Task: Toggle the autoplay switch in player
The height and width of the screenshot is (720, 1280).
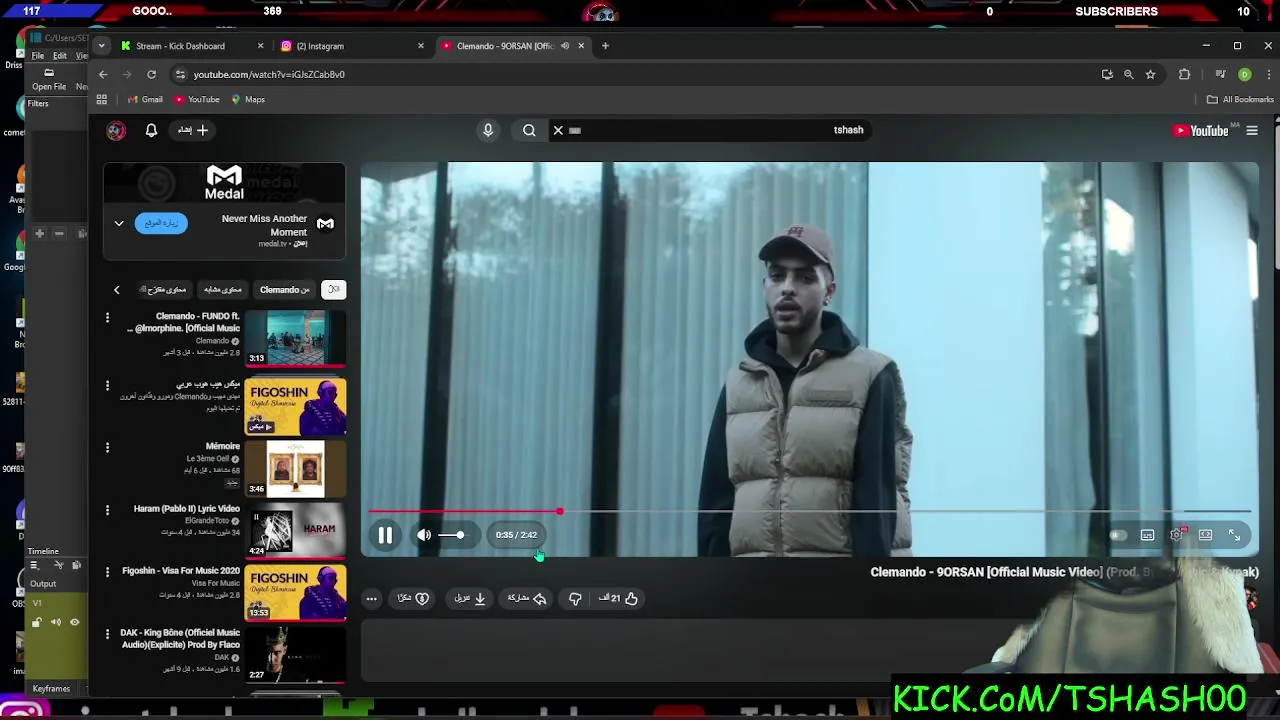Action: coord(1118,535)
